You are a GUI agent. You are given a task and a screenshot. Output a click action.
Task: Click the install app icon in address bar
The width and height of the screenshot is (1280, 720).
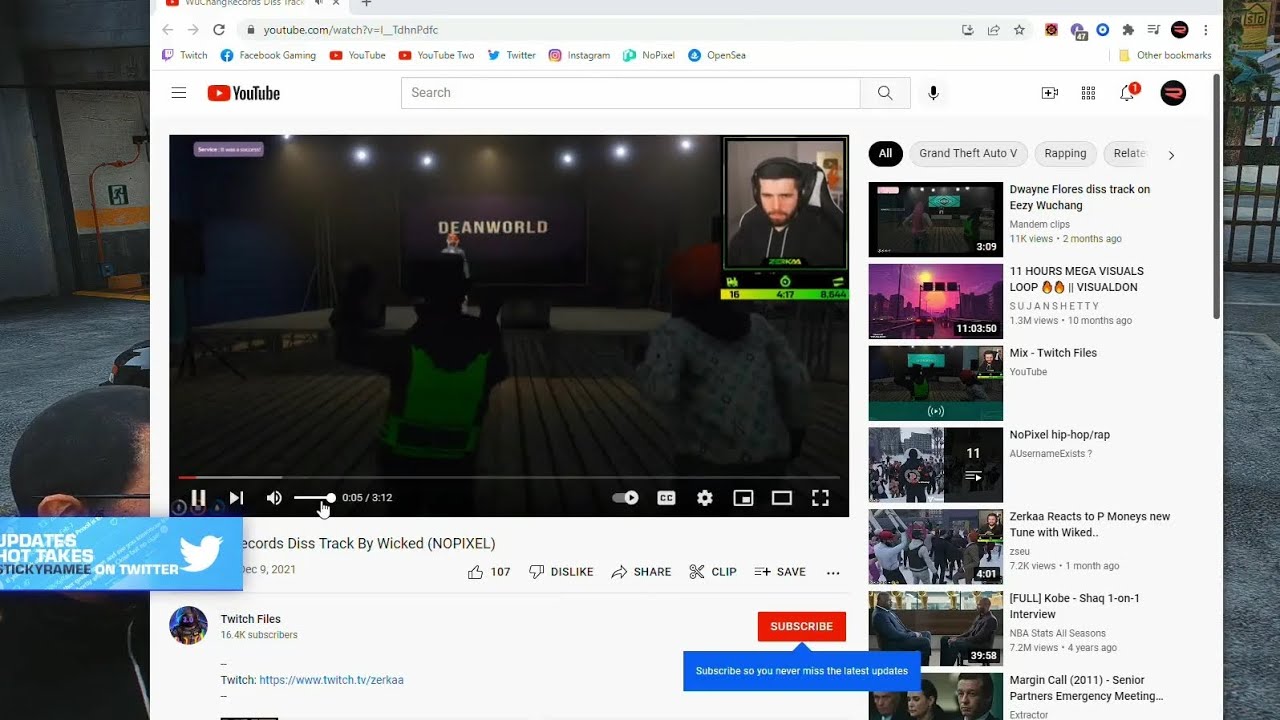coord(967,30)
